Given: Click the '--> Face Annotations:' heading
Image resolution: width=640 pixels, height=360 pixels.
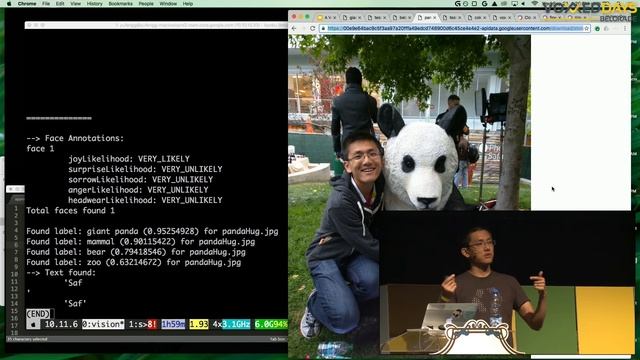Looking at the screenshot, I should [75, 138].
